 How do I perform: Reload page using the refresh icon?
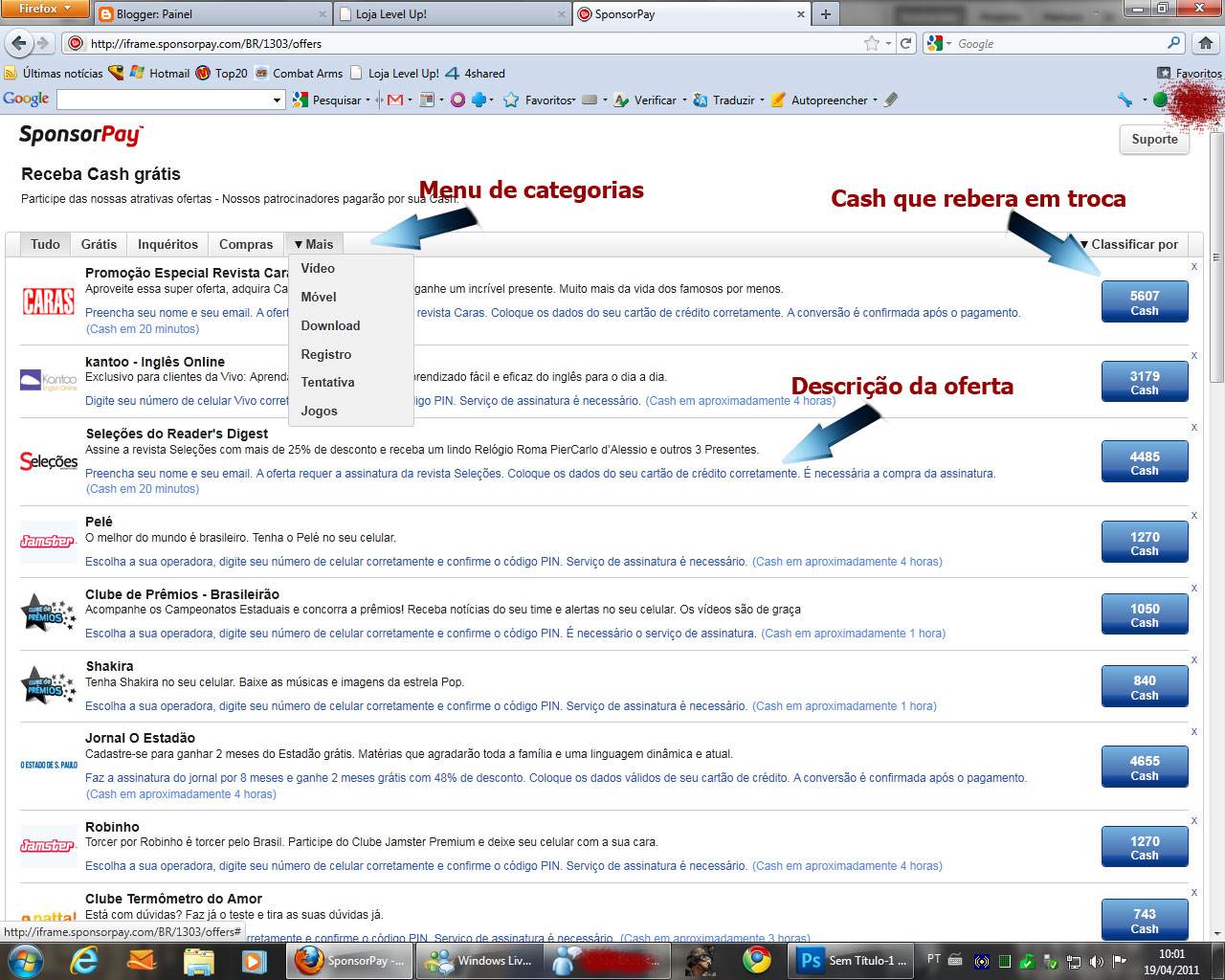906,43
